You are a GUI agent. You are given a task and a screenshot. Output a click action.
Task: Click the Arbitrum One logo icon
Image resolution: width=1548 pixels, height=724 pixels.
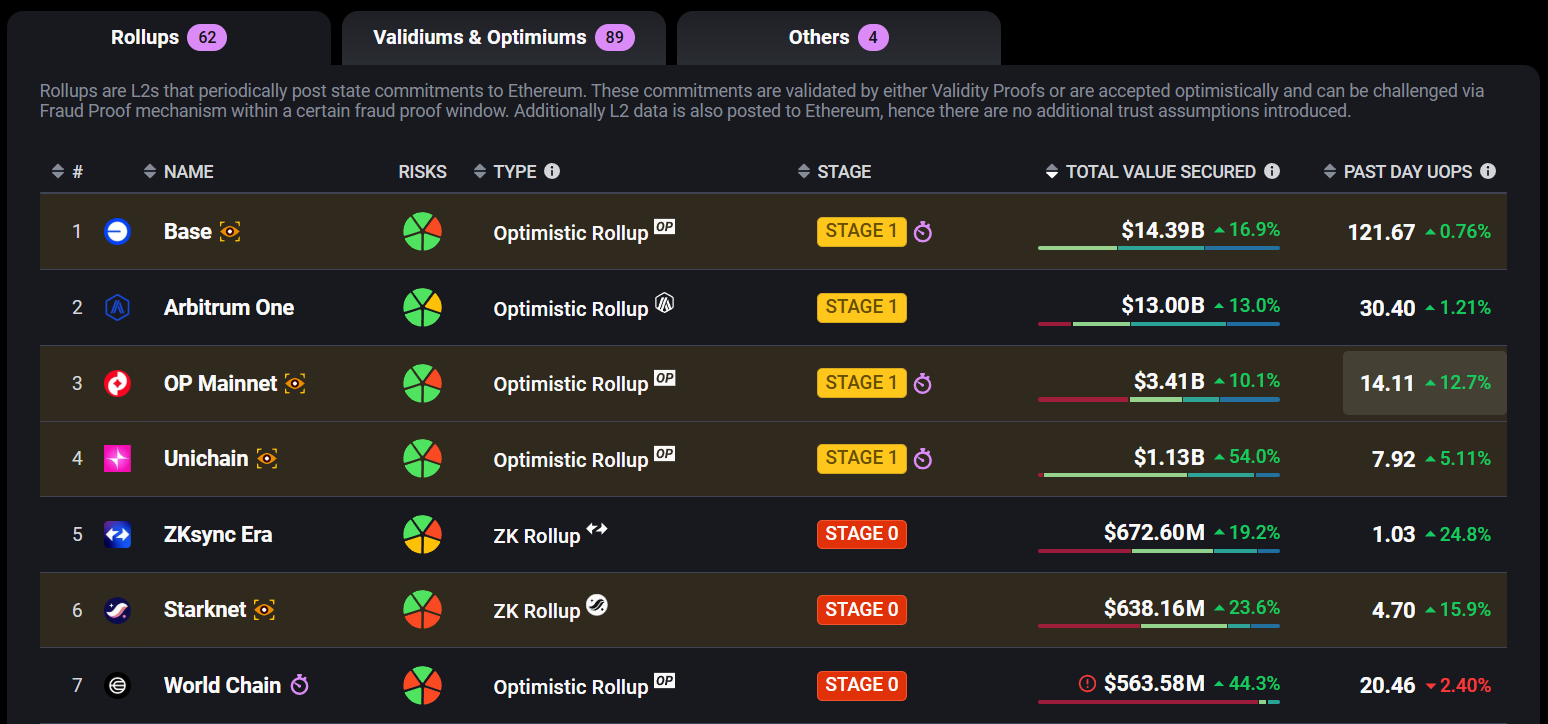(x=117, y=307)
